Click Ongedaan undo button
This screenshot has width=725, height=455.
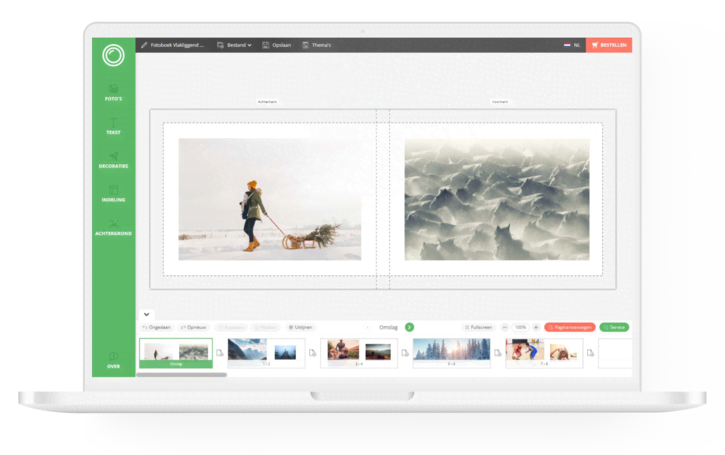[156, 327]
